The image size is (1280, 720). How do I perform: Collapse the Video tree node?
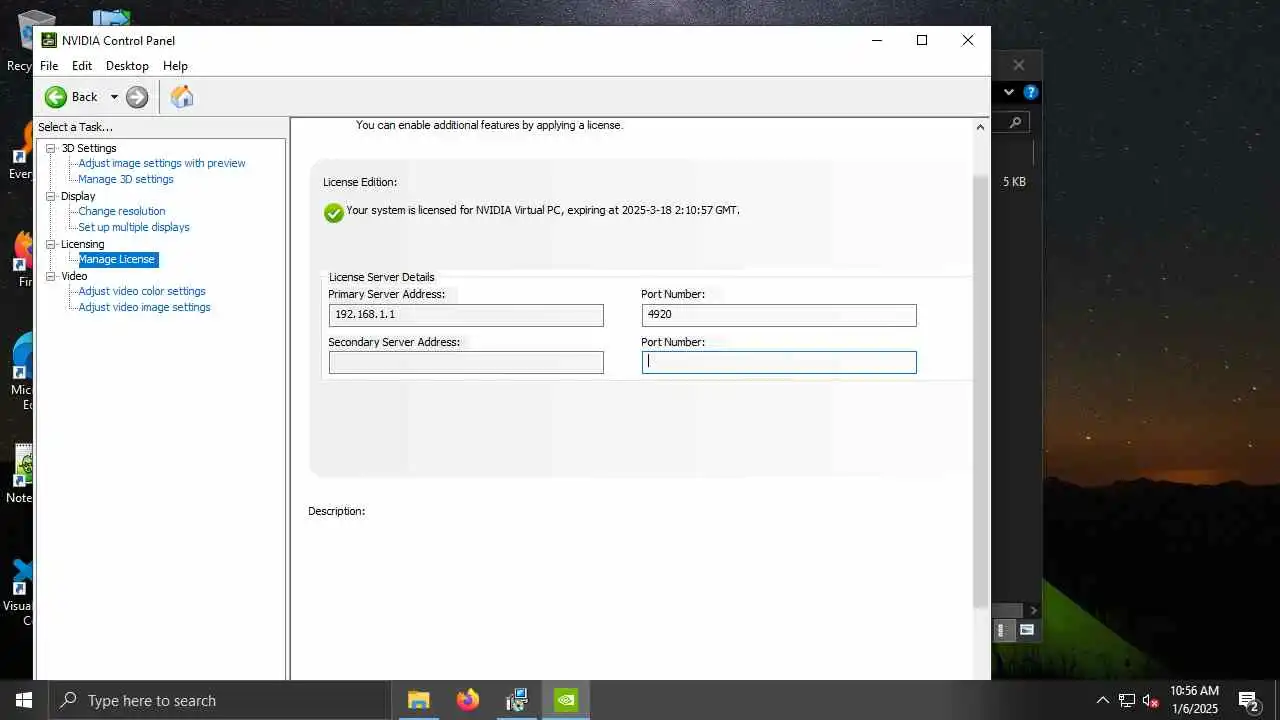pyautogui.click(x=51, y=276)
